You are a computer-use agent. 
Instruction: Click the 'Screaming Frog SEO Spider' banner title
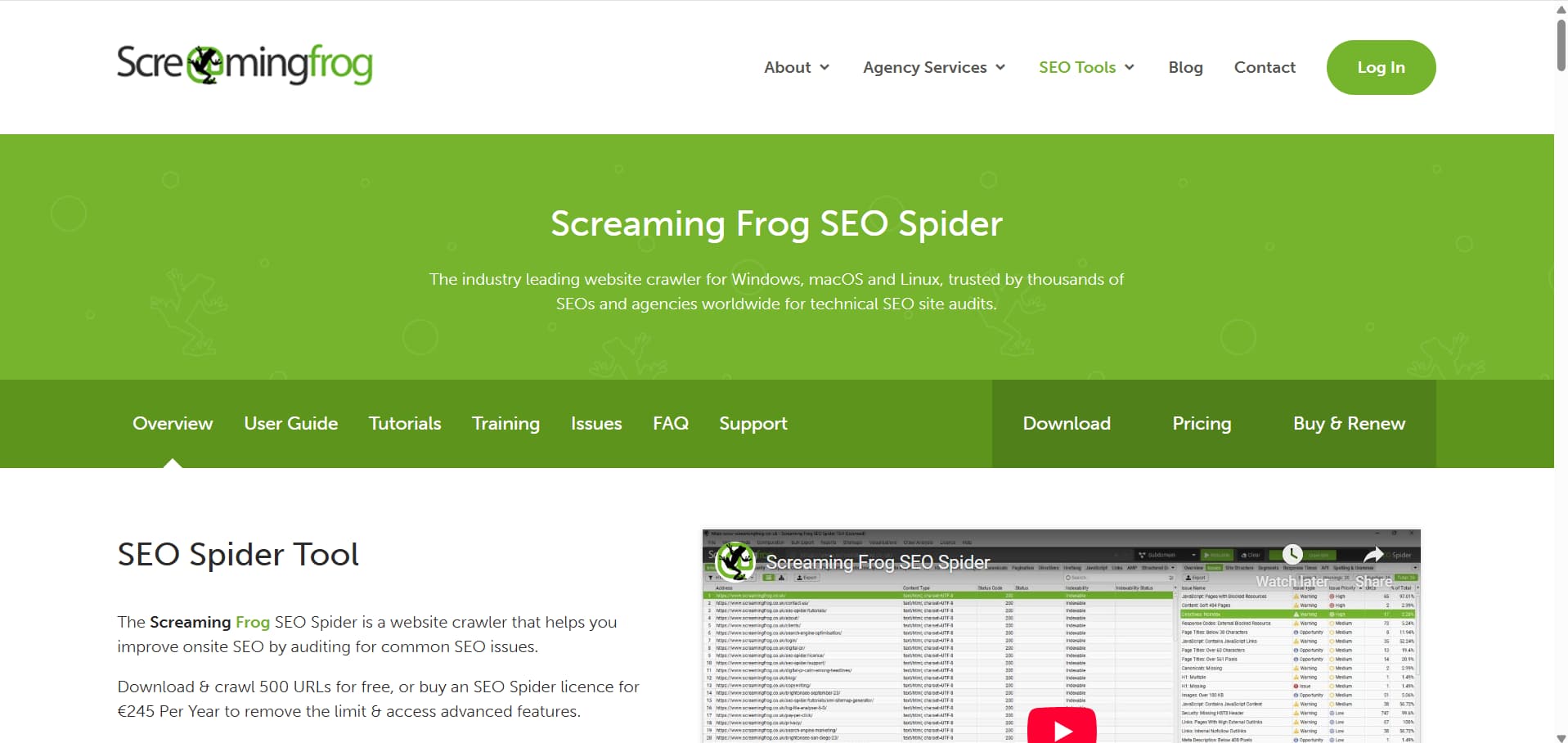point(776,223)
